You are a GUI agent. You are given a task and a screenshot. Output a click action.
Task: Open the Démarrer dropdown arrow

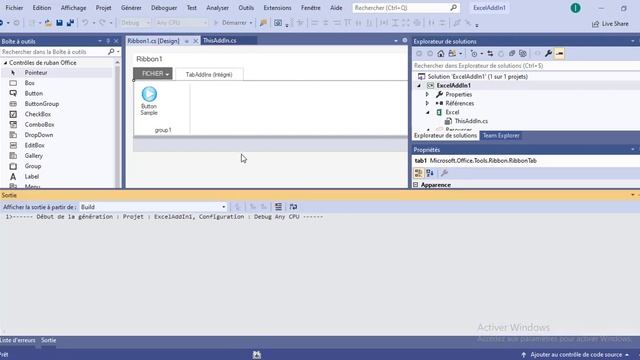(251, 23)
